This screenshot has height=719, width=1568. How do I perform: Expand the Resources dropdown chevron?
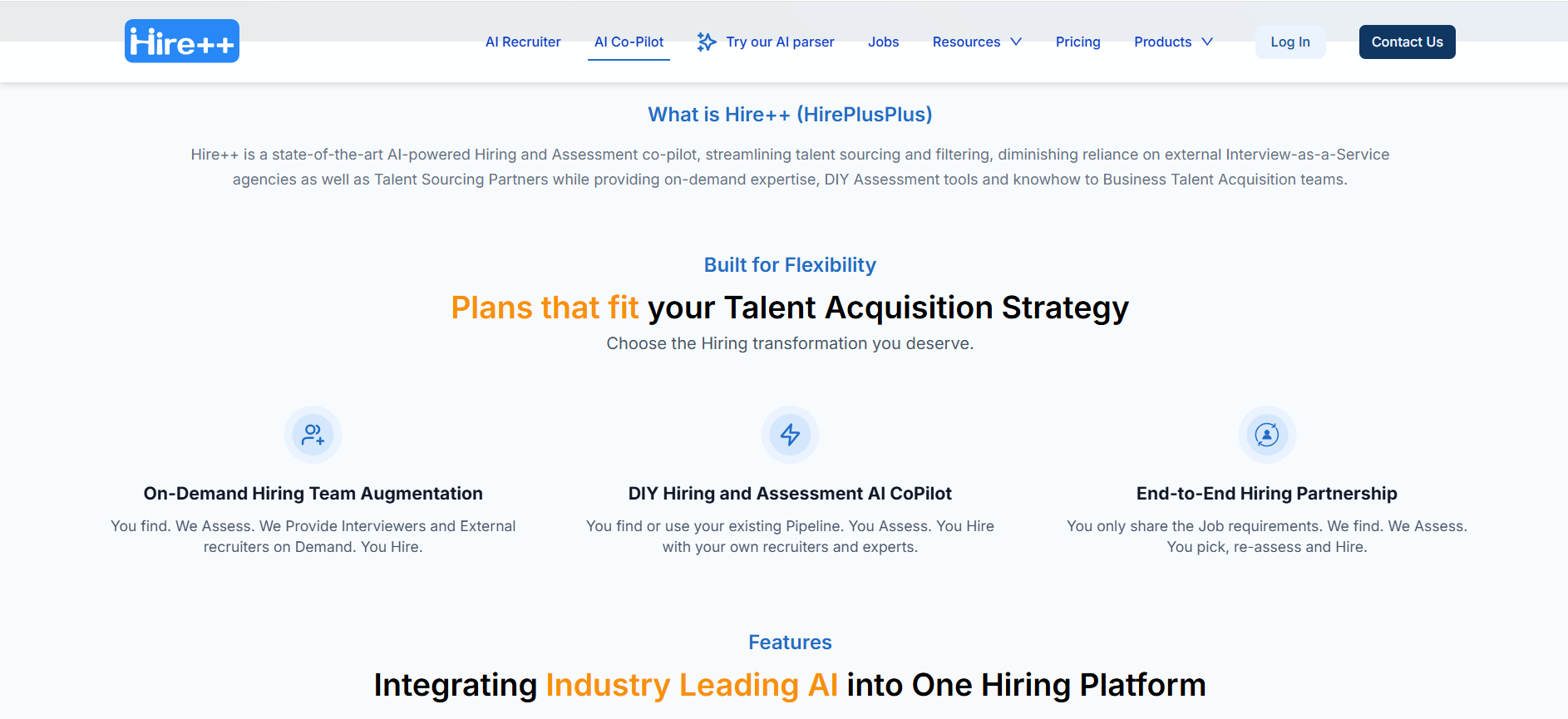[1016, 42]
